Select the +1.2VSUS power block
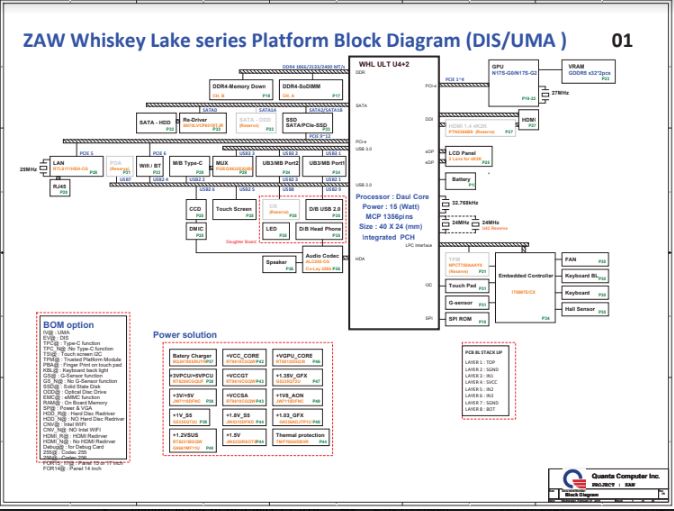This screenshot has height=511, width=674. tap(193, 441)
